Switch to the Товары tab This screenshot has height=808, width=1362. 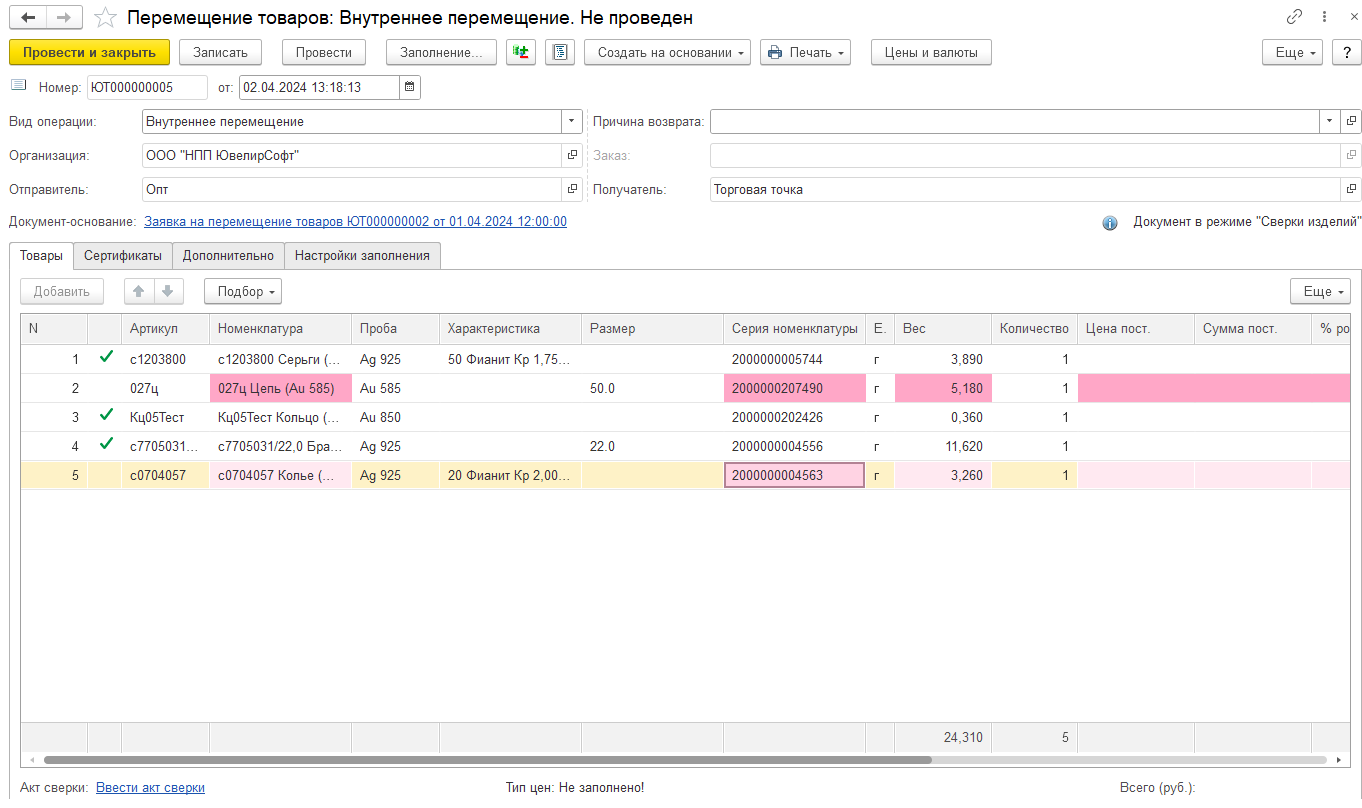[41, 256]
